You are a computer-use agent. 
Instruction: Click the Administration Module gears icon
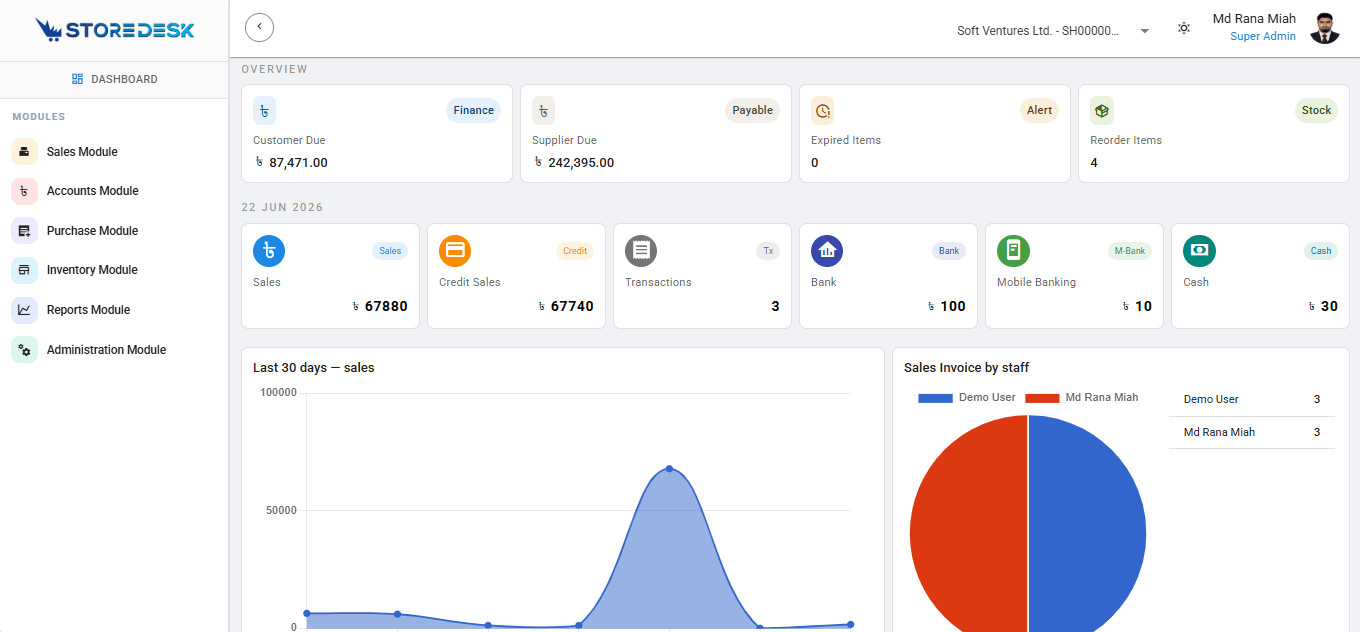tap(24, 350)
